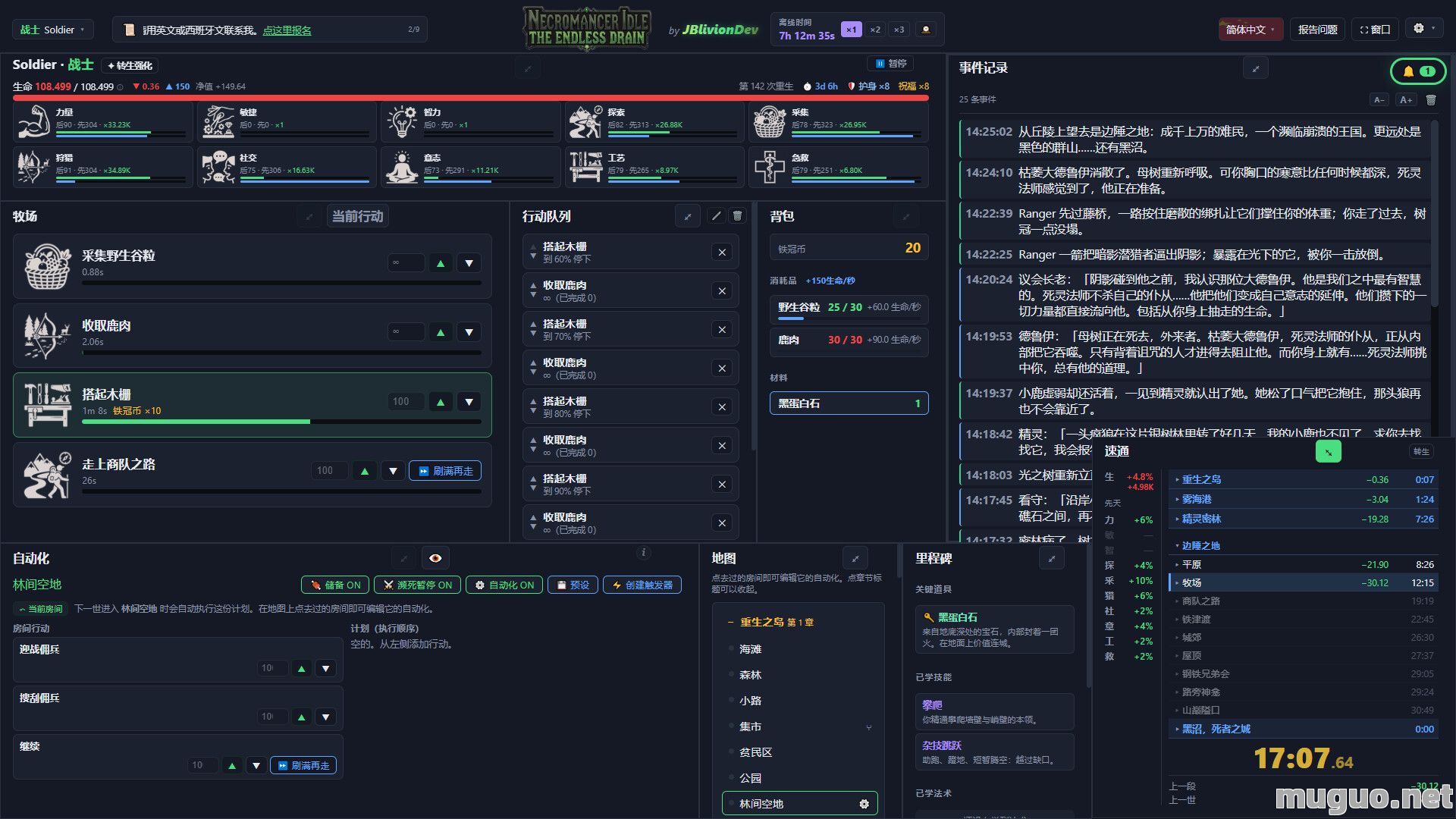Click the 点这里报名 link
1456x819 pixels.
(x=287, y=30)
